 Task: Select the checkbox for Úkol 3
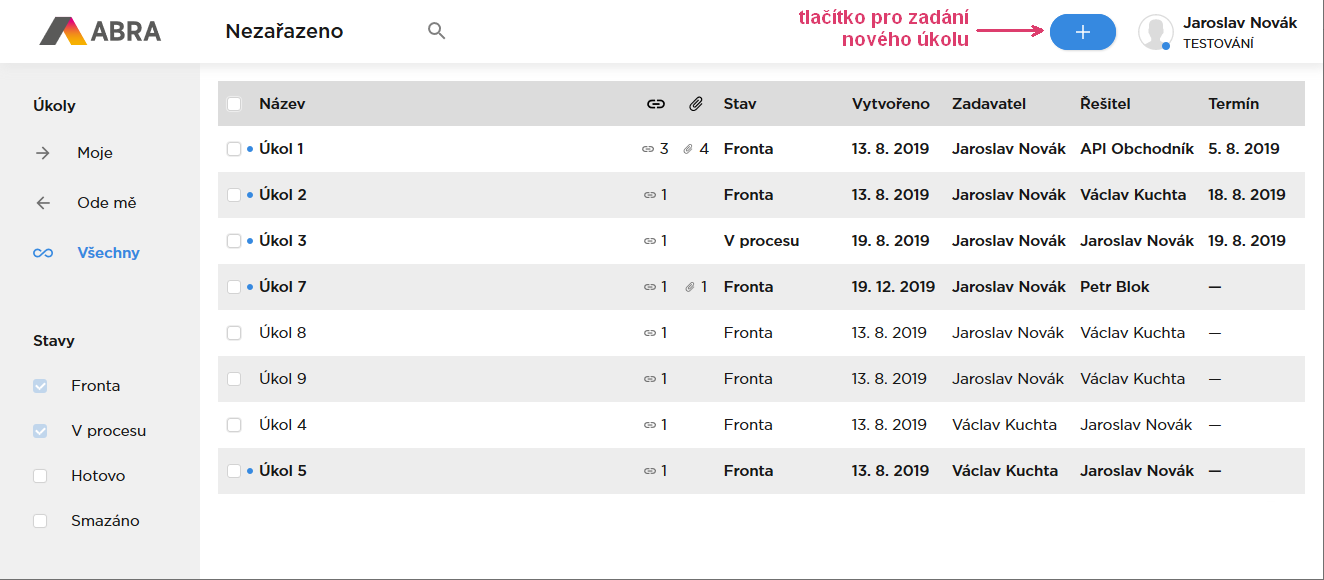click(x=234, y=241)
